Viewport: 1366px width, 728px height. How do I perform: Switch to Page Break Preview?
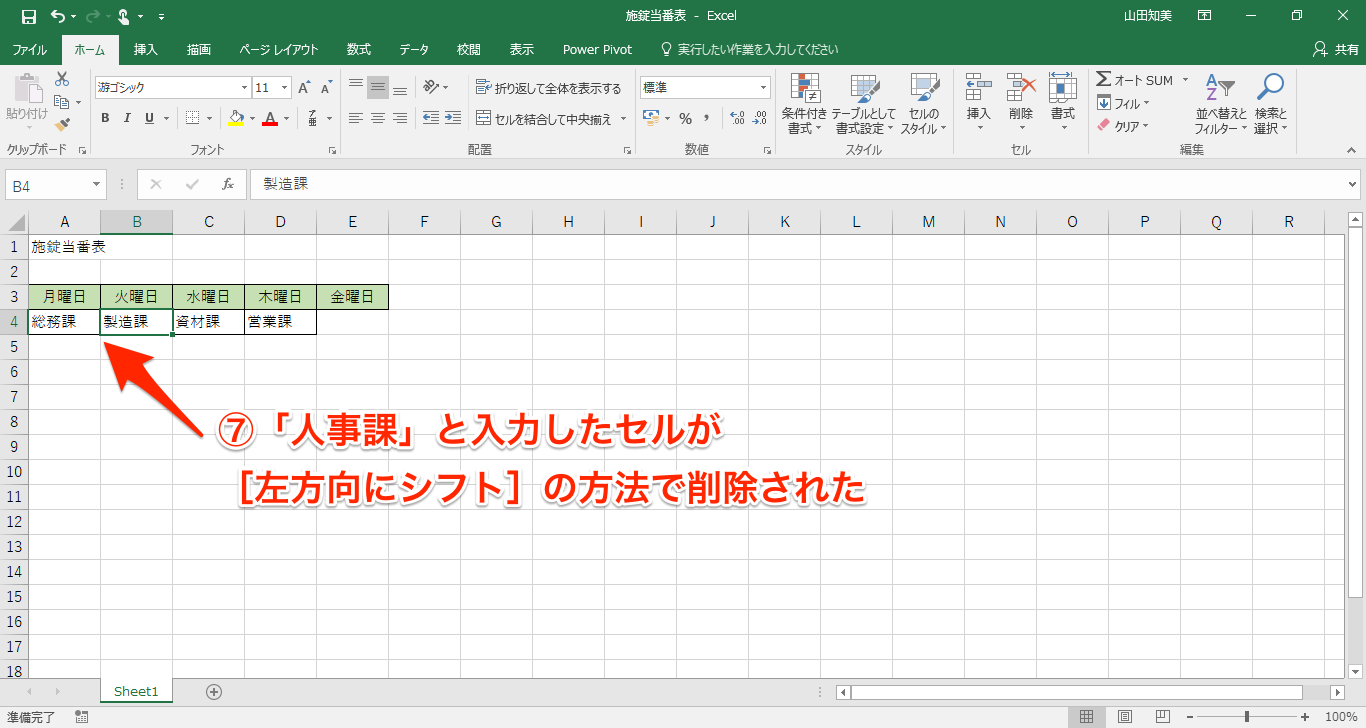click(1163, 716)
